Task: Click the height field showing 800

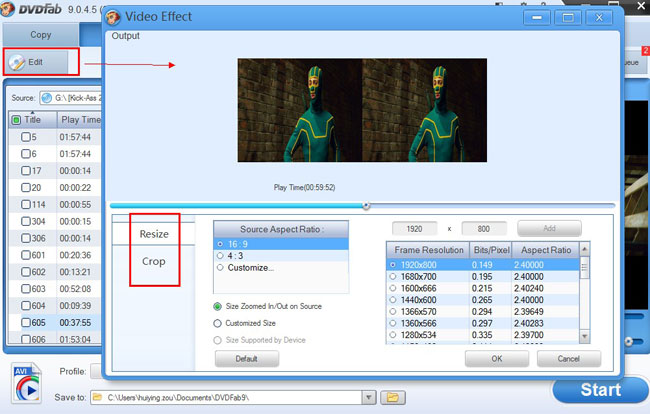Action: click(484, 229)
